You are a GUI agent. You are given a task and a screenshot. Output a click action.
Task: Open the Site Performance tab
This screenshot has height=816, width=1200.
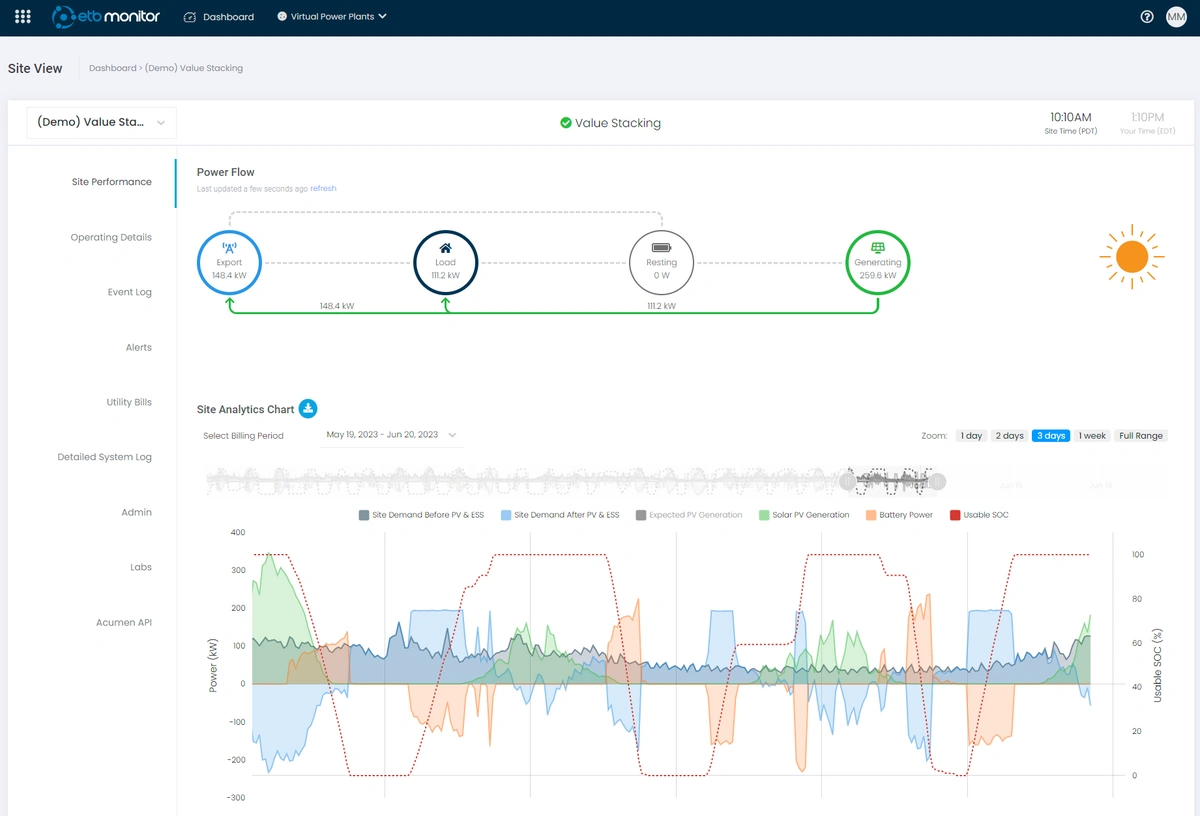[x=112, y=182]
